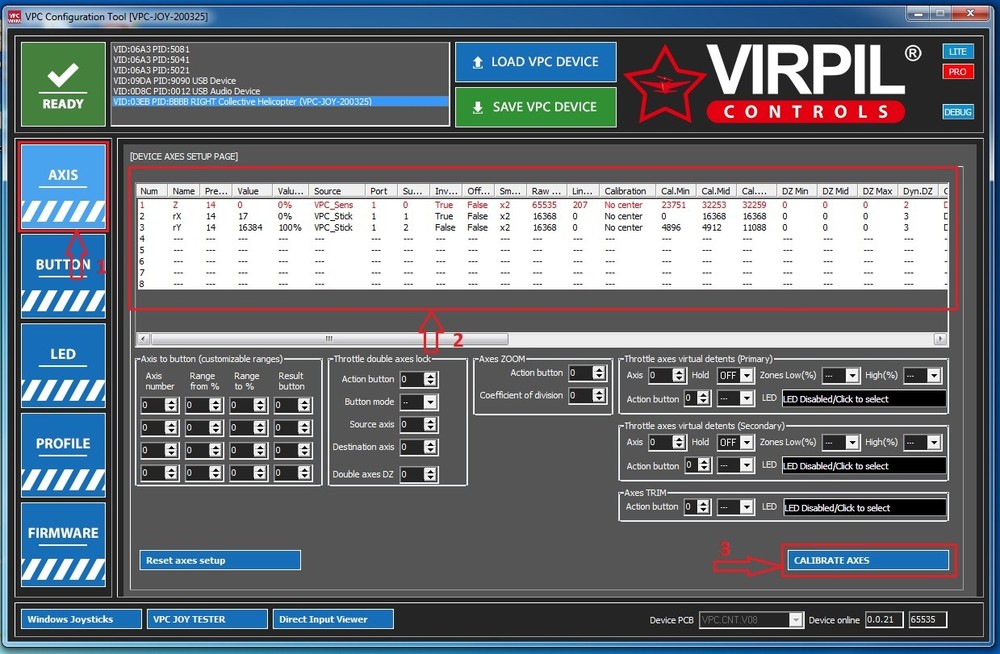Toggle DEBUG mode
Image resolution: width=1000 pixels, height=654 pixels.
pyautogui.click(x=957, y=112)
